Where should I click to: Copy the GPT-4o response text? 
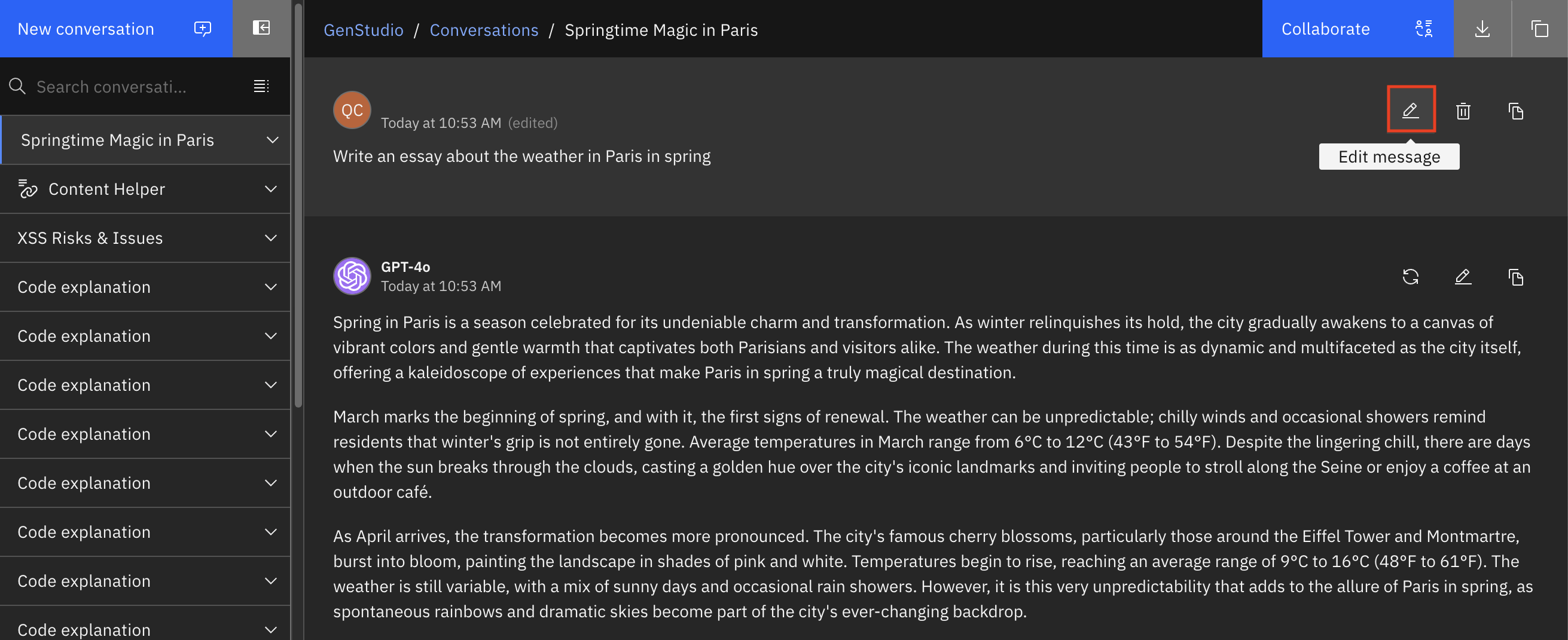coord(1515,277)
